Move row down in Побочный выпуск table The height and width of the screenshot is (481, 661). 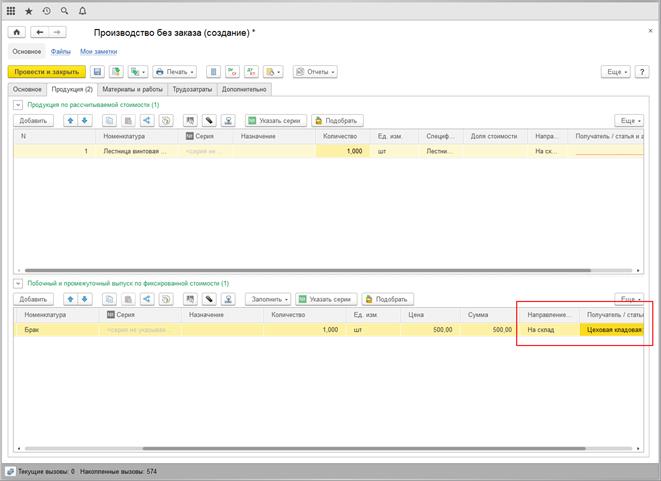85,299
